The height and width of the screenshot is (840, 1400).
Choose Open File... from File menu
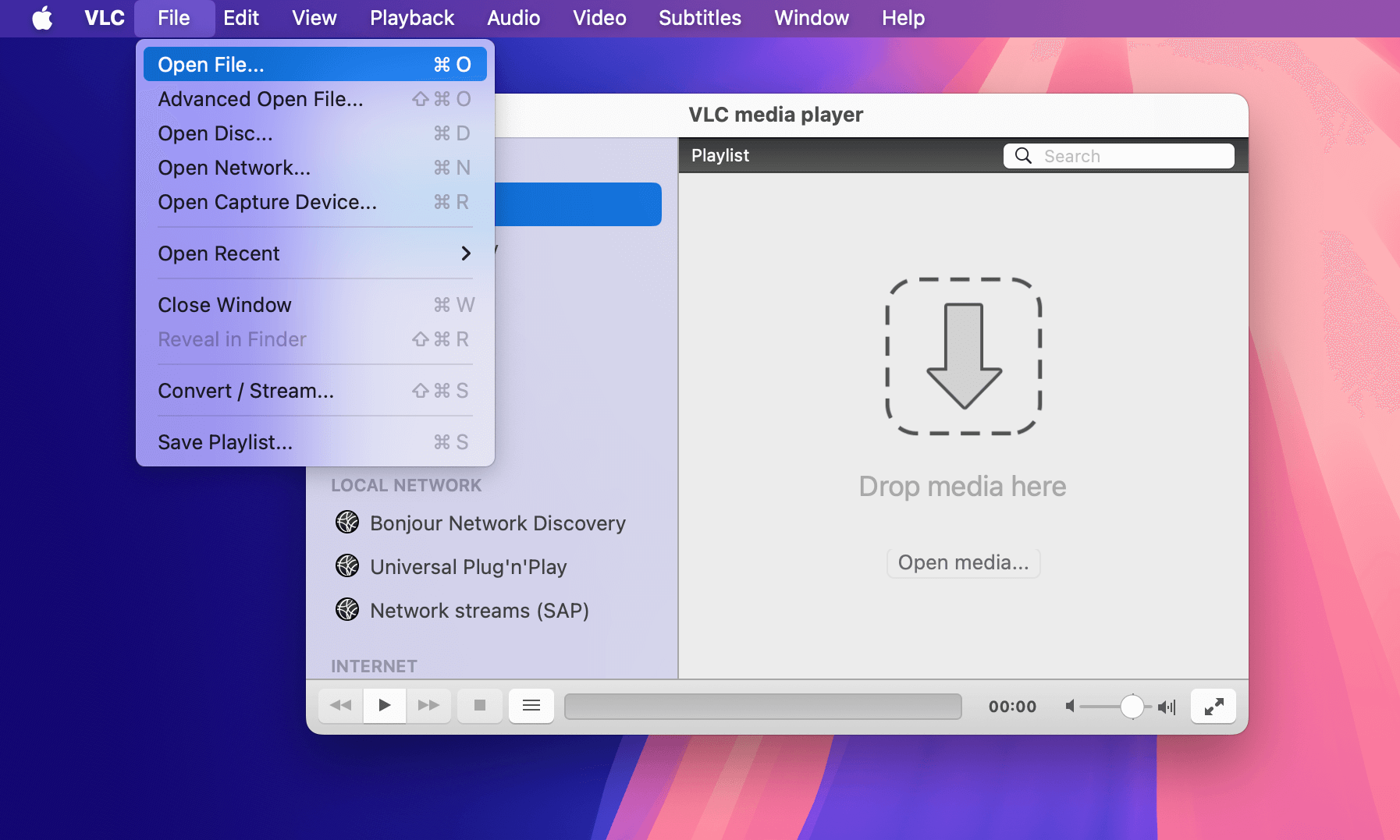[314, 64]
